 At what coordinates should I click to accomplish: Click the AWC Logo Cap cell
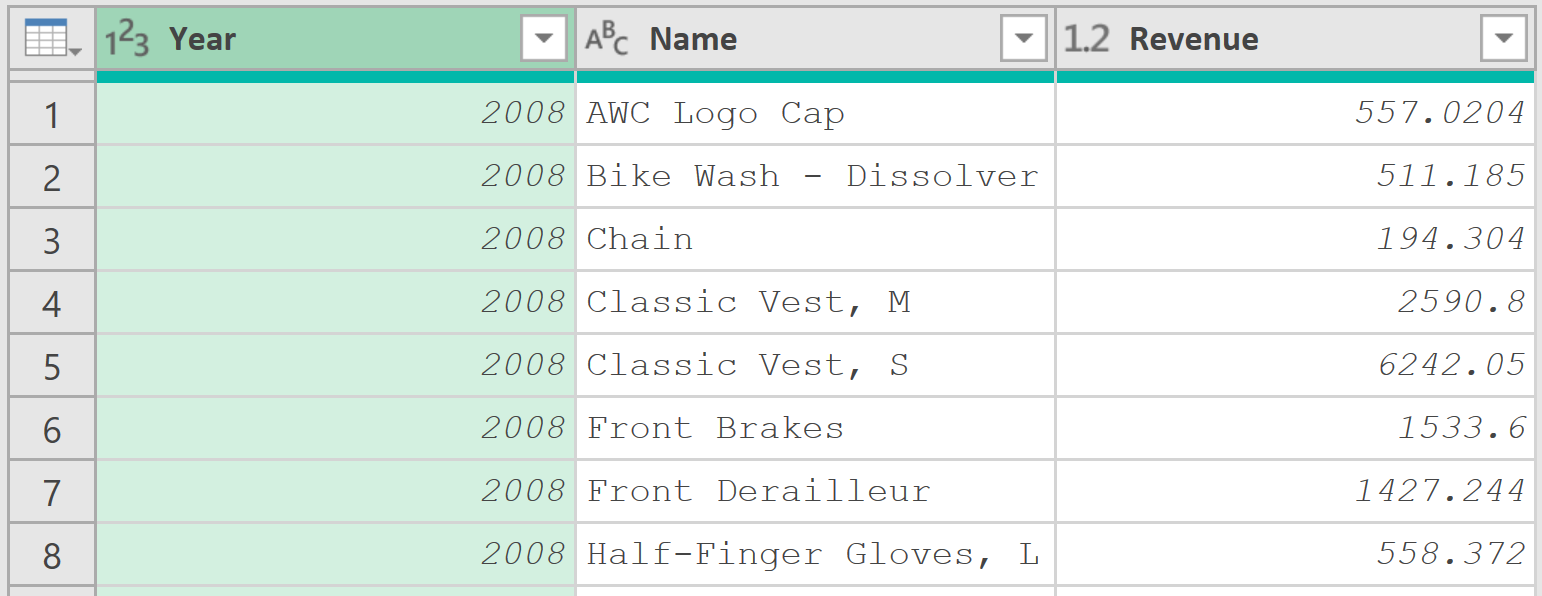816,114
